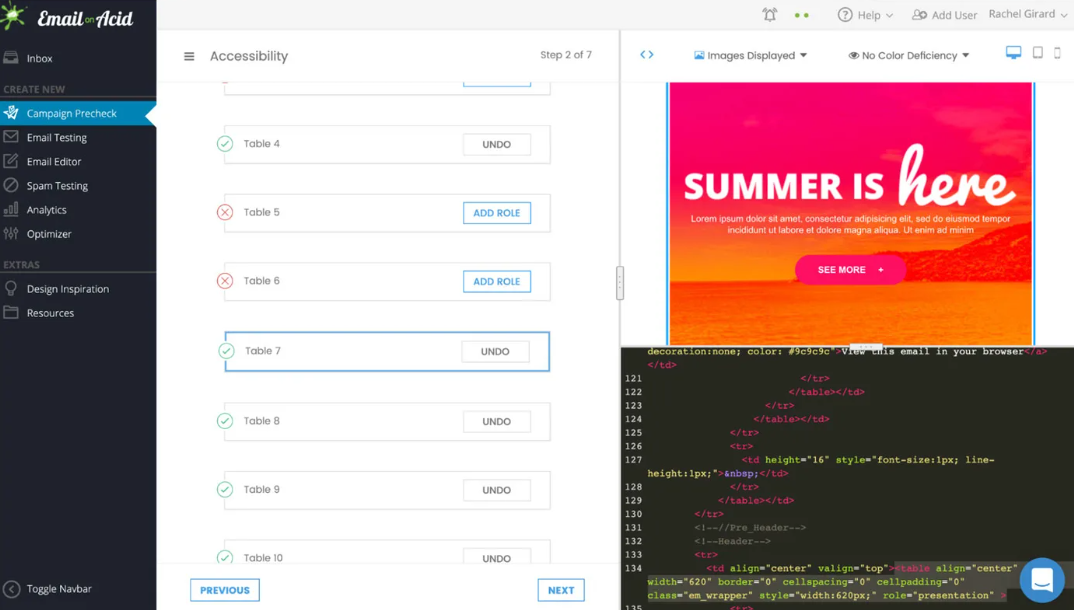The image size is (1074, 610).
Task: Open the Email Editor pencil icon
Action: click(x=11, y=161)
